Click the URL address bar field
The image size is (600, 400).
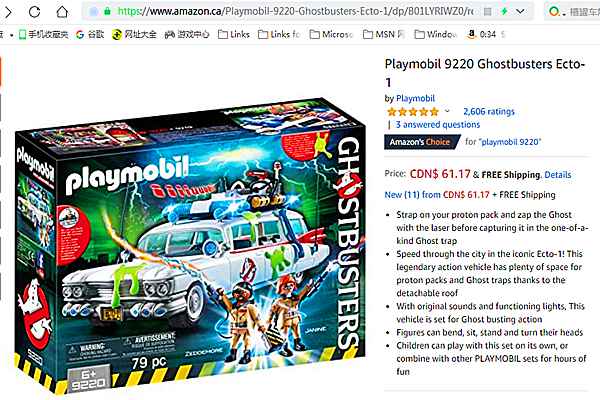coord(291,11)
